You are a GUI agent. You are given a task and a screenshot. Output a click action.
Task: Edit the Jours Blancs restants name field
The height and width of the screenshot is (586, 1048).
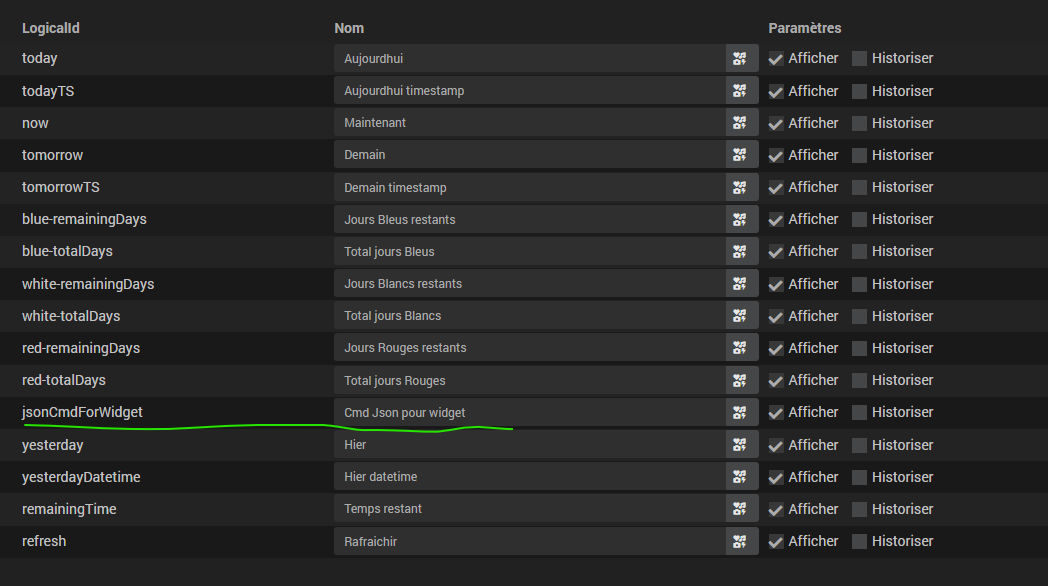point(529,284)
